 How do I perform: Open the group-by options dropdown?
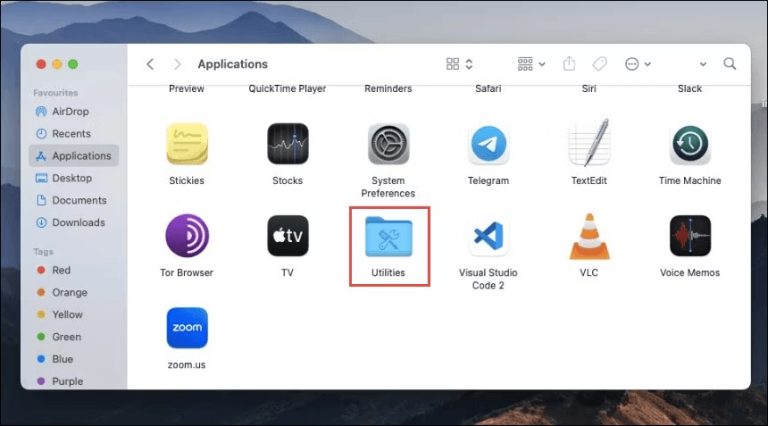click(x=531, y=64)
